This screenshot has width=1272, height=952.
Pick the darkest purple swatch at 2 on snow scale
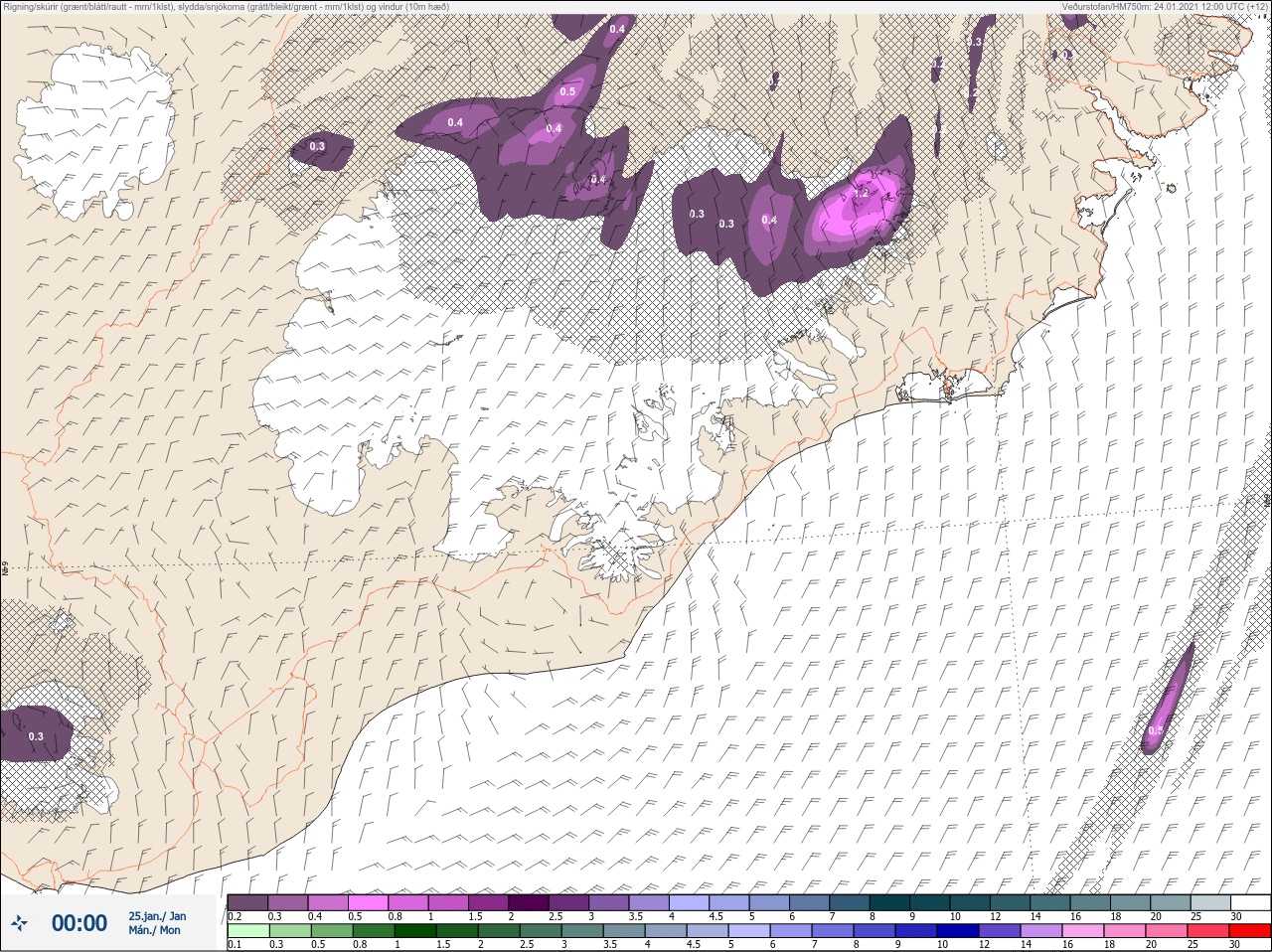pyautogui.click(x=528, y=902)
